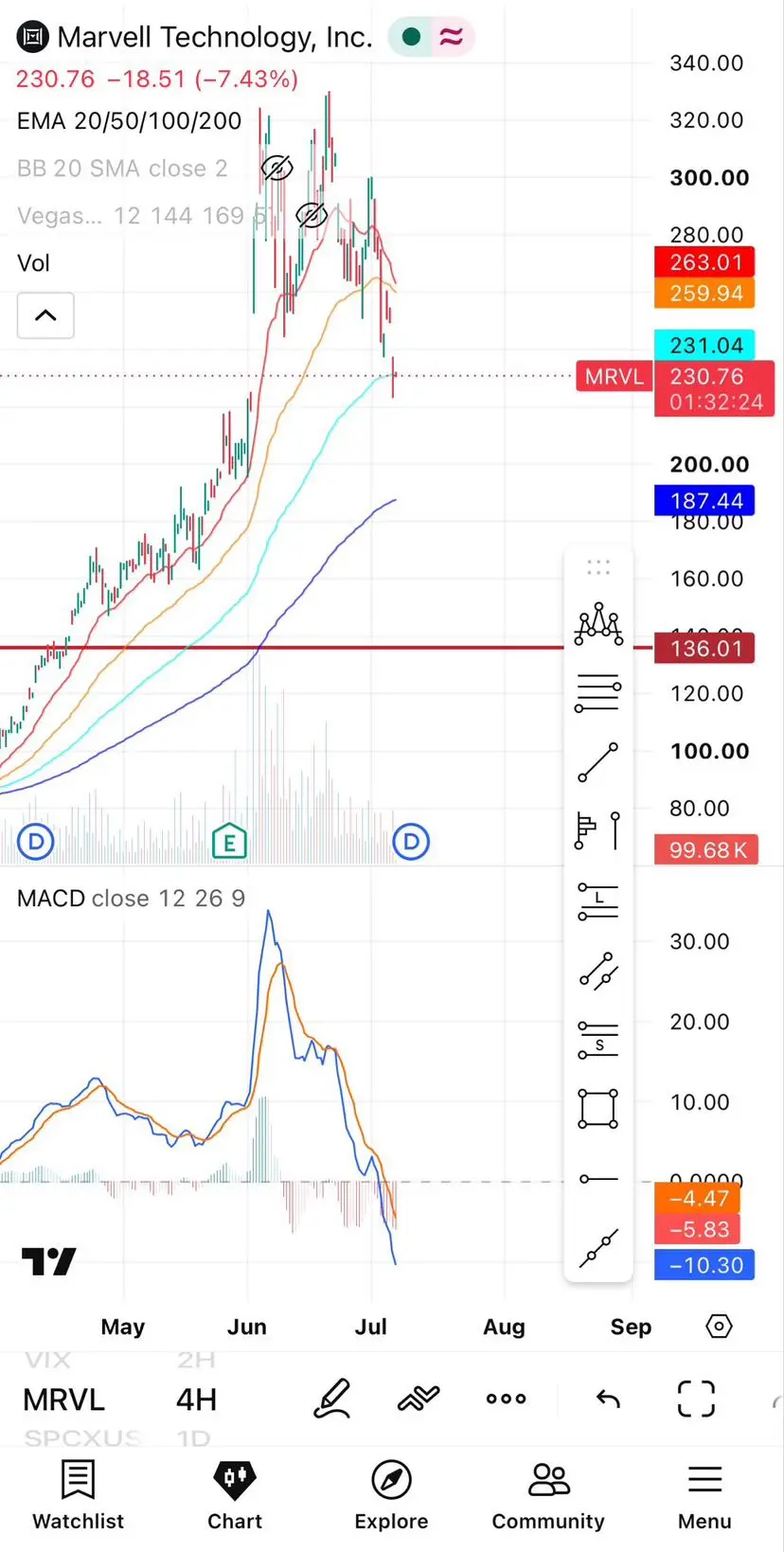This screenshot has height=1552, width=784.
Task: Open the Vol indicator legend
Action: 33,263
